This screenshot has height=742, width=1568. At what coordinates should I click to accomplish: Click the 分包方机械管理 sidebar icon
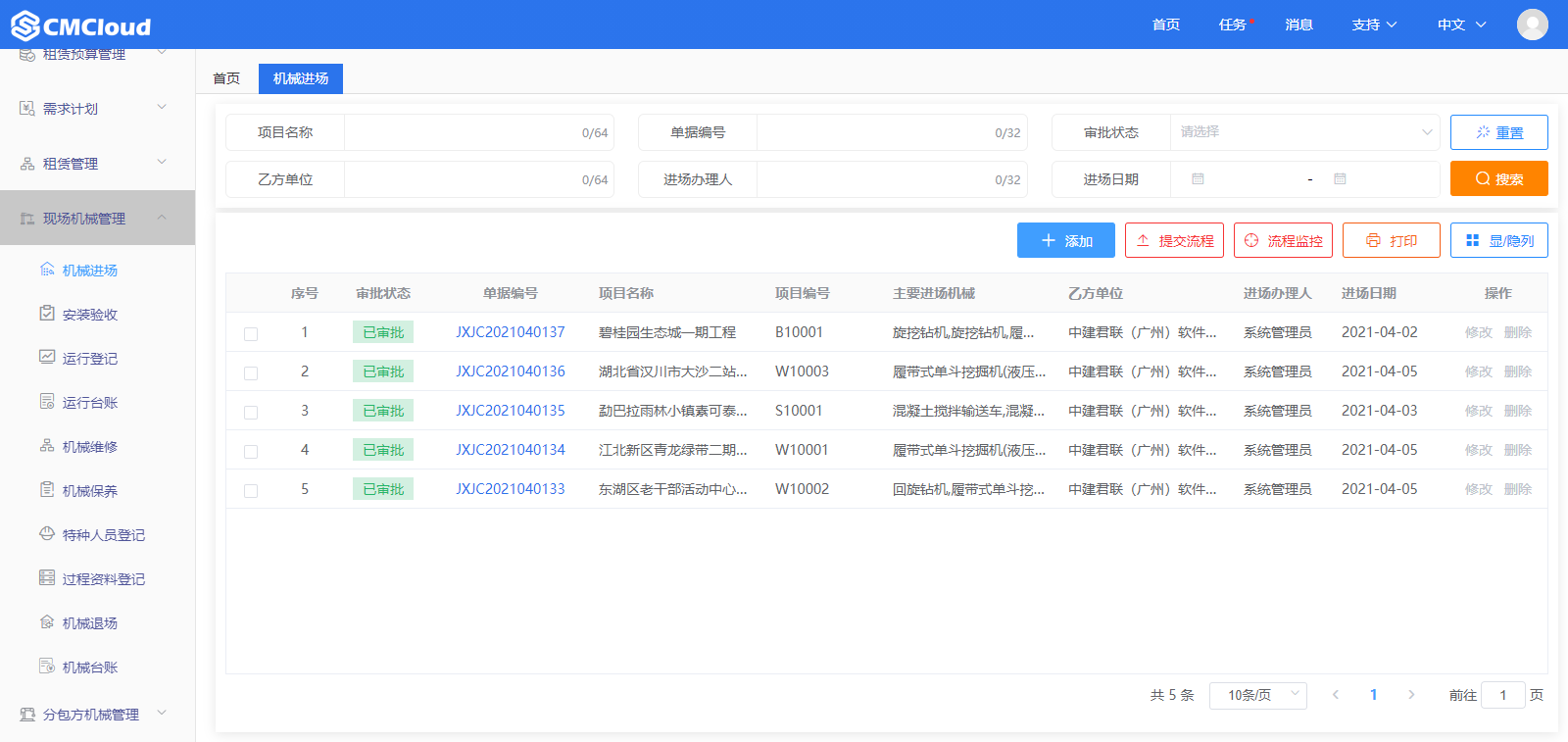coord(27,715)
